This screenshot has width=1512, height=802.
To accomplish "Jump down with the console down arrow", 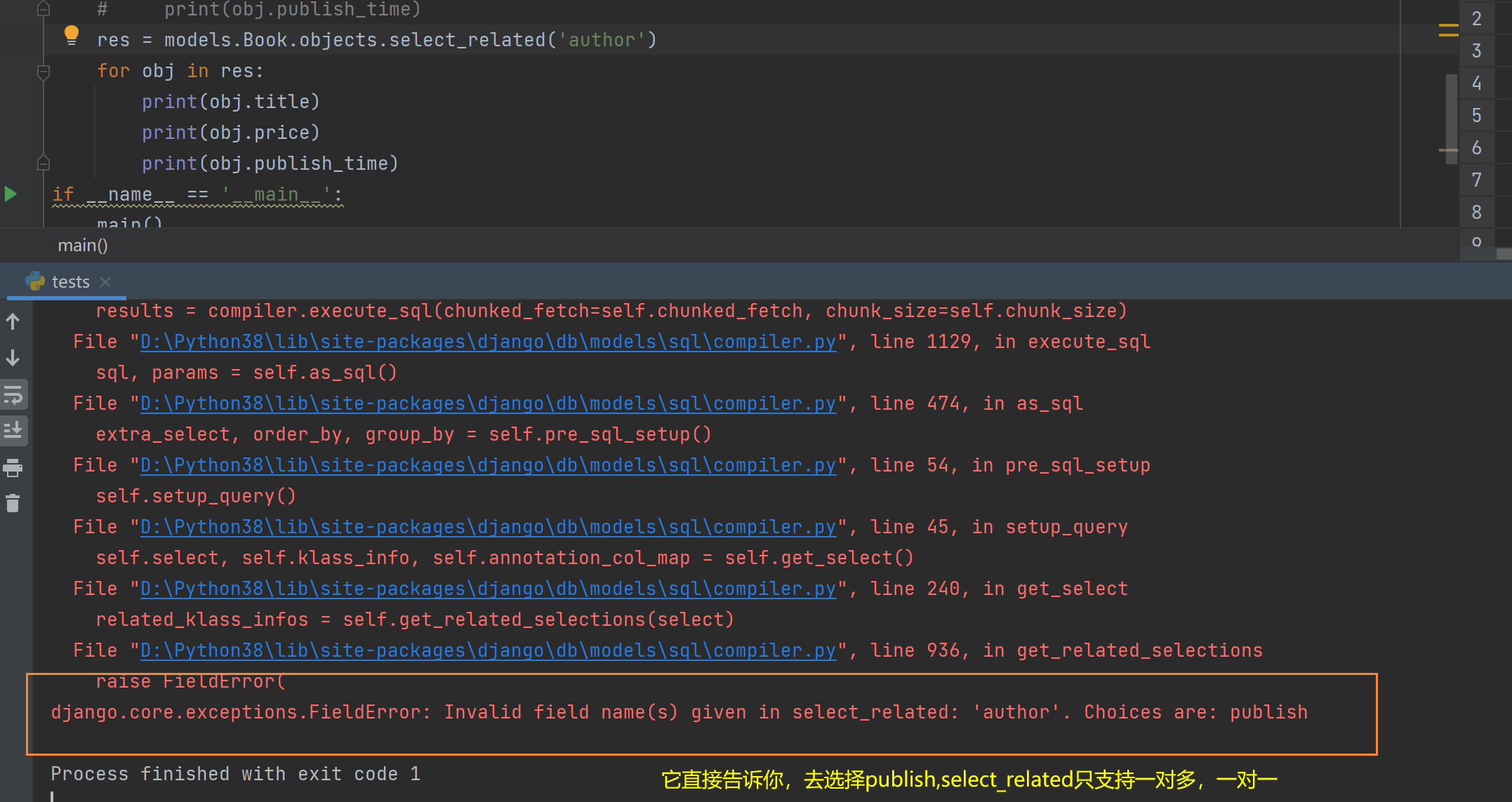I will (x=13, y=358).
